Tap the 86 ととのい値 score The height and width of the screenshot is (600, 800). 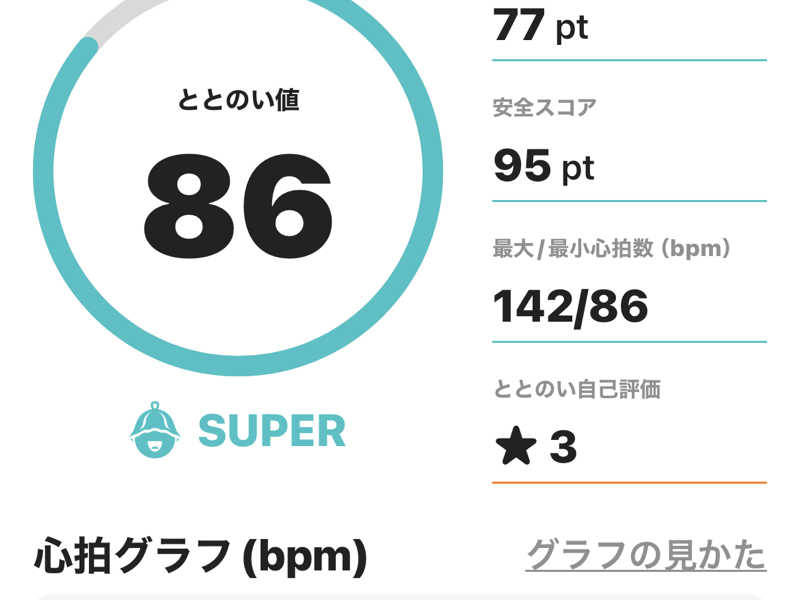click(238, 206)
